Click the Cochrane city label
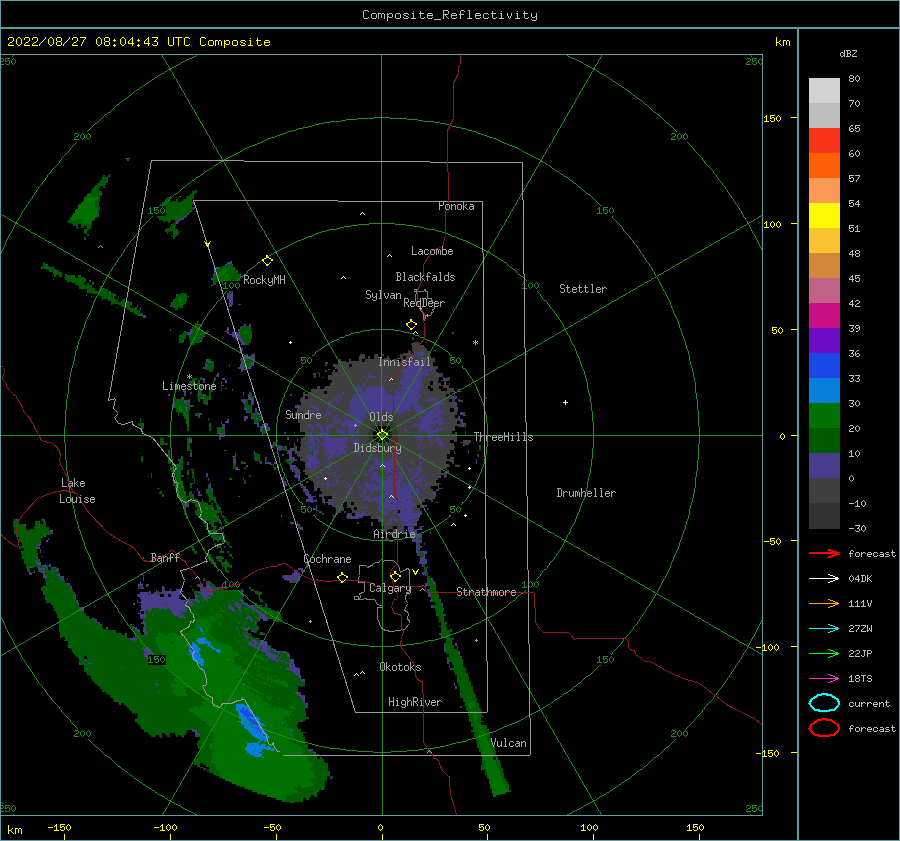Image resolution: width=900 pixels, height=841 pixels. 327,559
